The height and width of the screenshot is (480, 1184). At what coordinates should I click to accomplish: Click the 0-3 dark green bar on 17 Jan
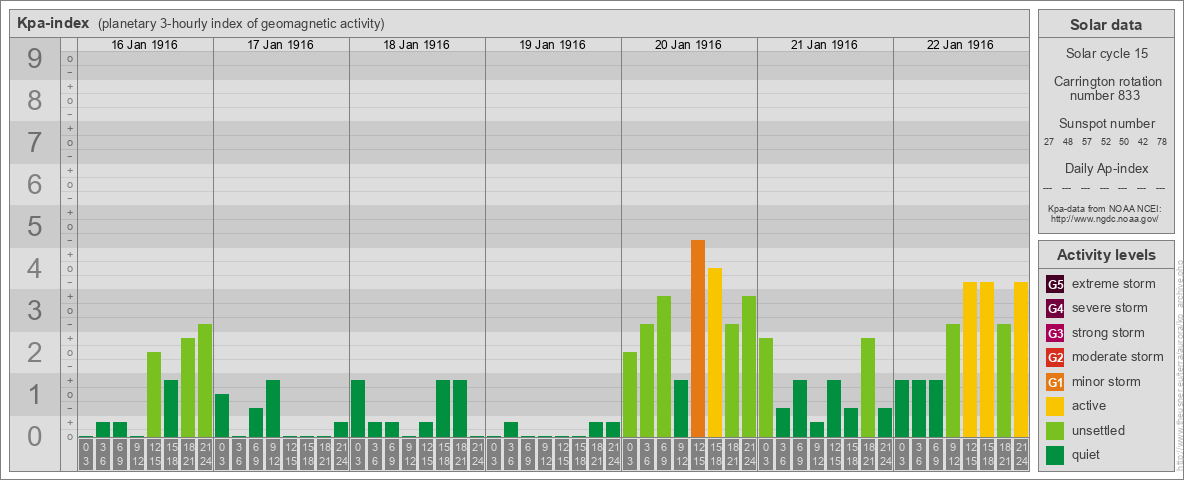tap(222, 415)
